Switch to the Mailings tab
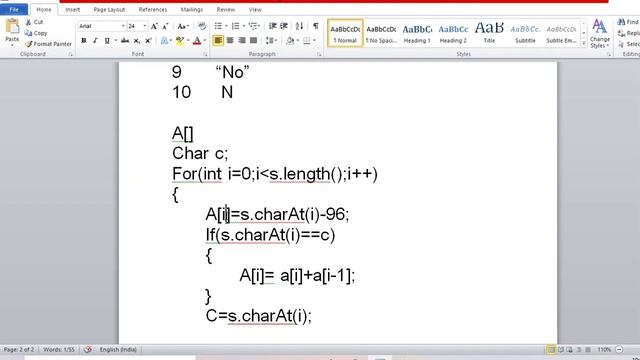The width and height of the screenshot is (640, 360). 191,9
